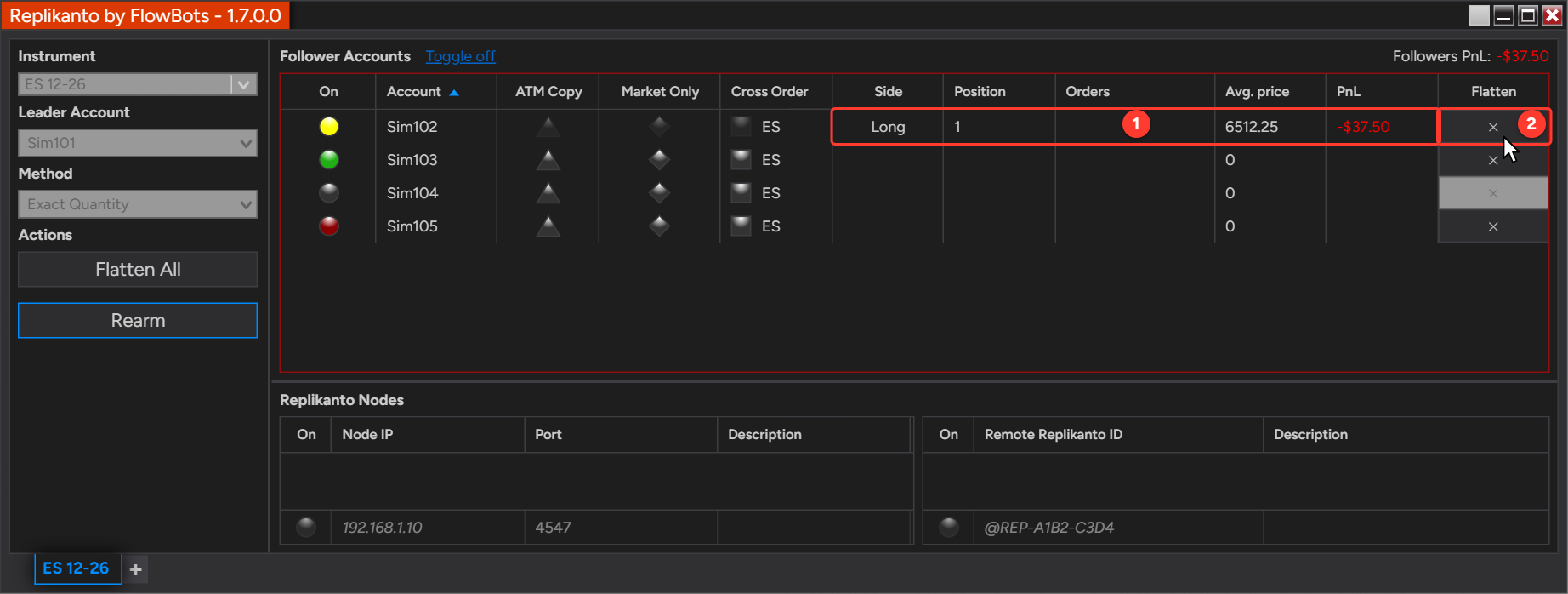The height and width of the screenshot is (594, 1568).
Task: Check Cross Order box for Sim105
Action: (741, 226)
